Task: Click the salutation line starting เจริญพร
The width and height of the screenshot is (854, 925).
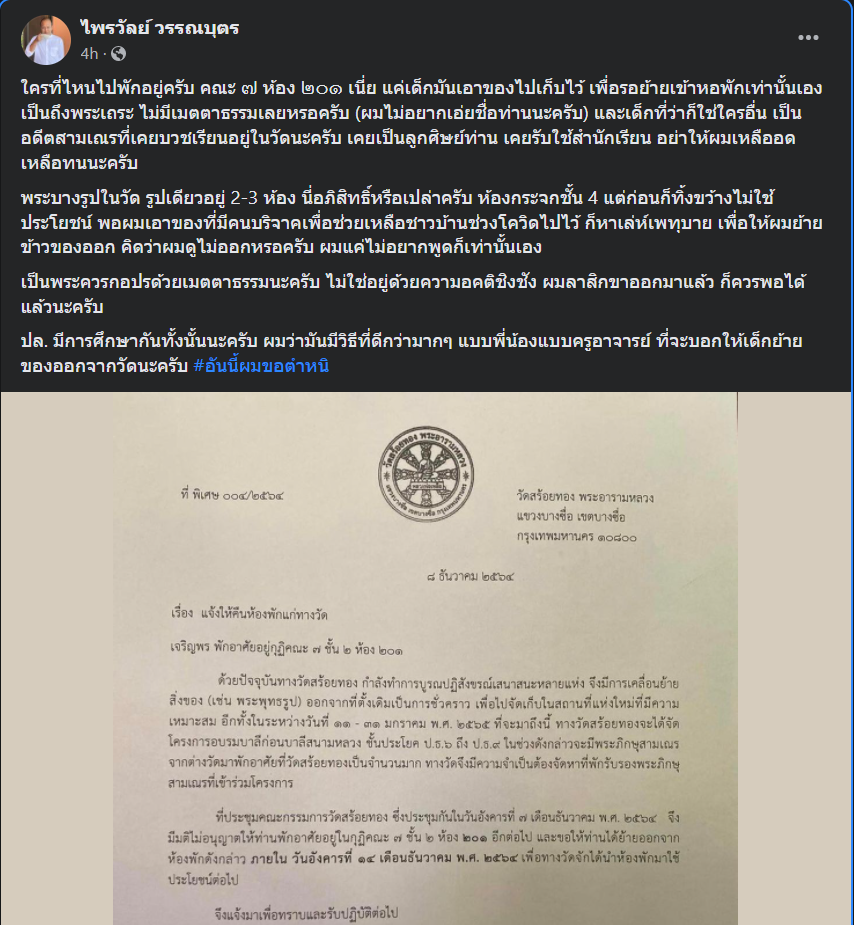Action: coord(286,649)
